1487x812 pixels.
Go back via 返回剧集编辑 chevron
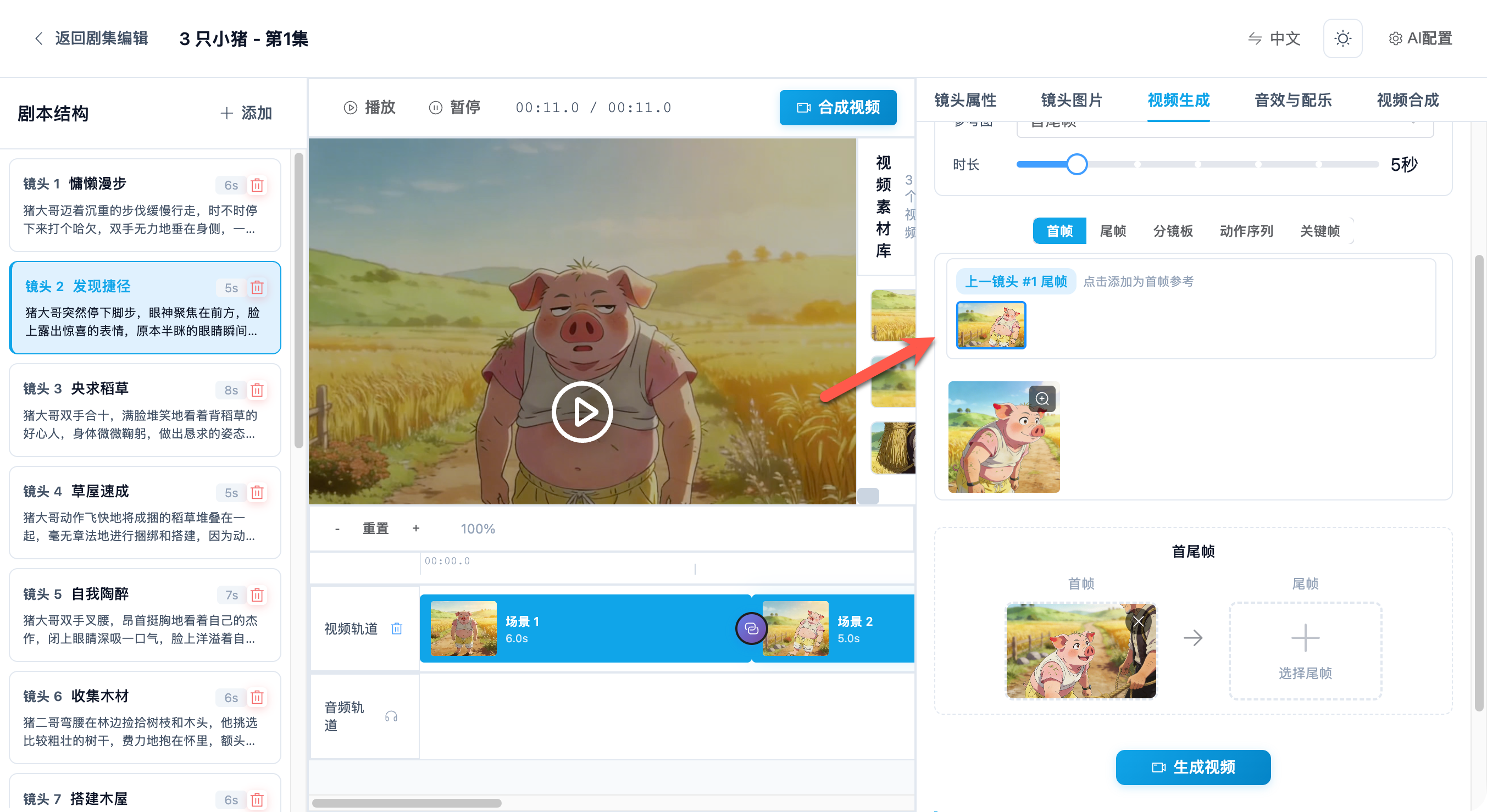click(x=39, y=38)
